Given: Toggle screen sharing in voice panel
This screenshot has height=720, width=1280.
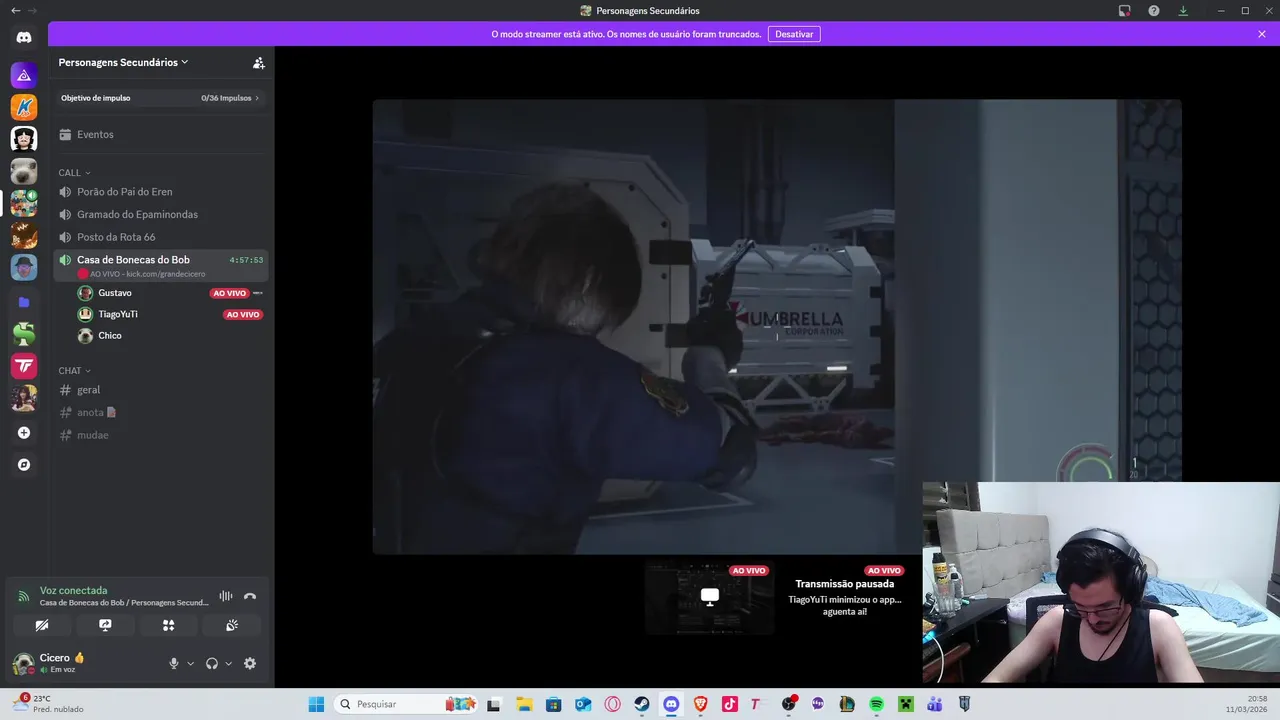Looking at the screenshot, I should (x=105, y=625).
